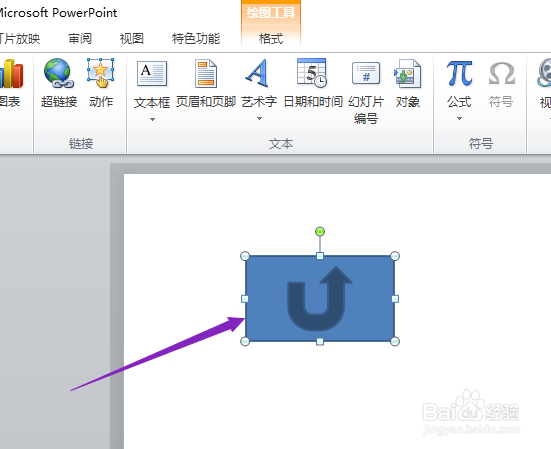Insert 幻灯片编号 slide number
The width and height of the screenshot is (551, 449).
(x=366, y=92)
